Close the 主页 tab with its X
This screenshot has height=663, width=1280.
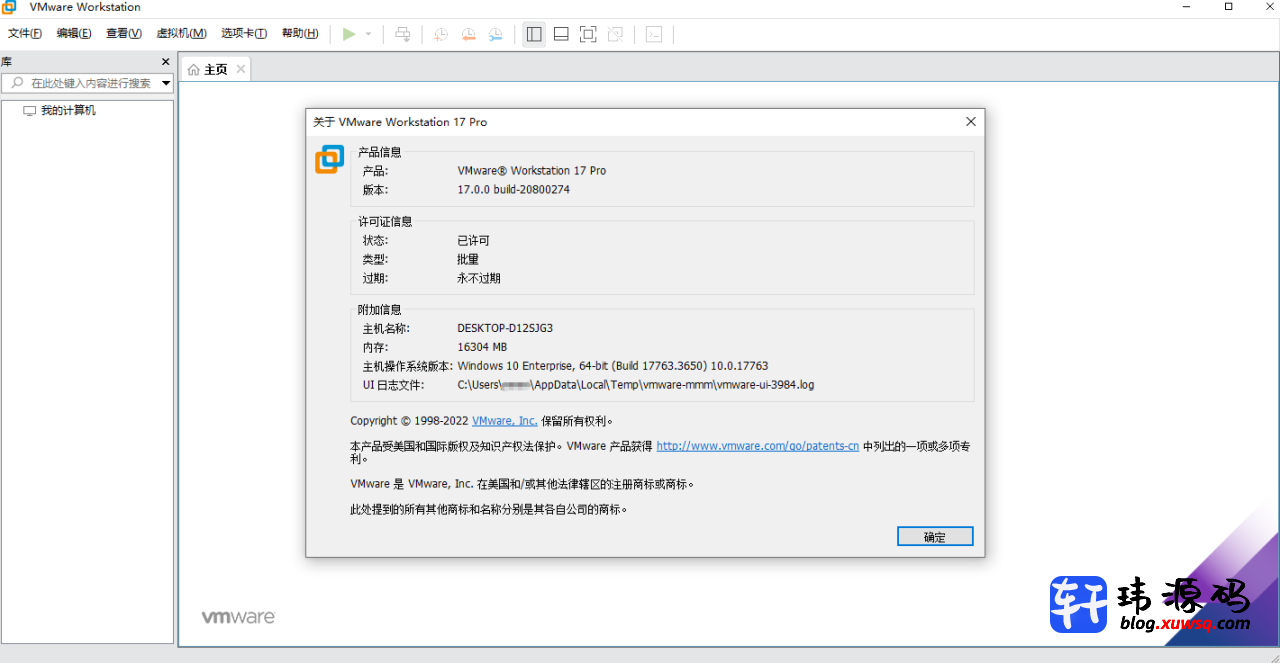coord(241,69)
